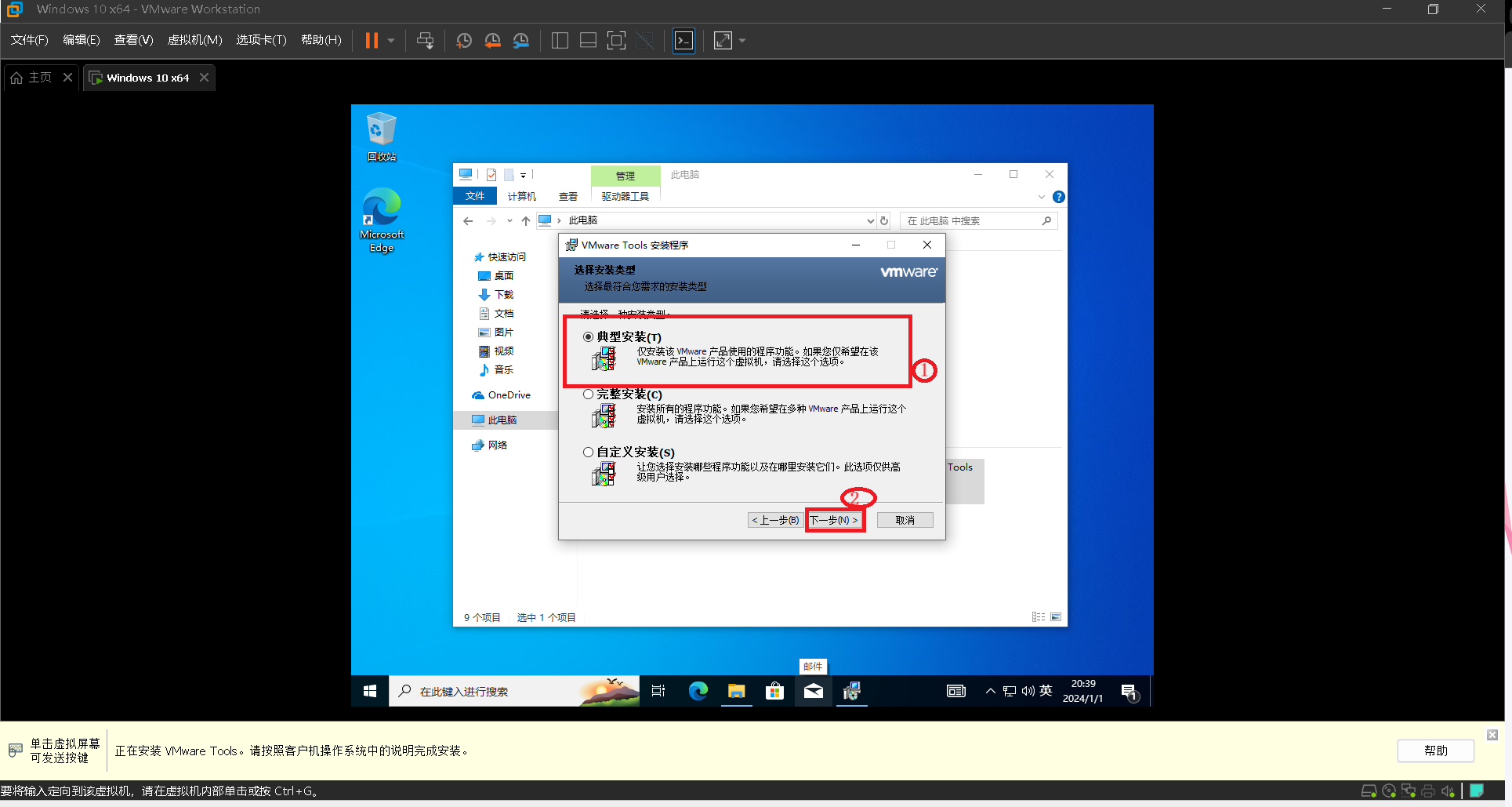Enter full screen mode via toolbar icon
Screen dimensions: 1512x807
click(617, 41)
